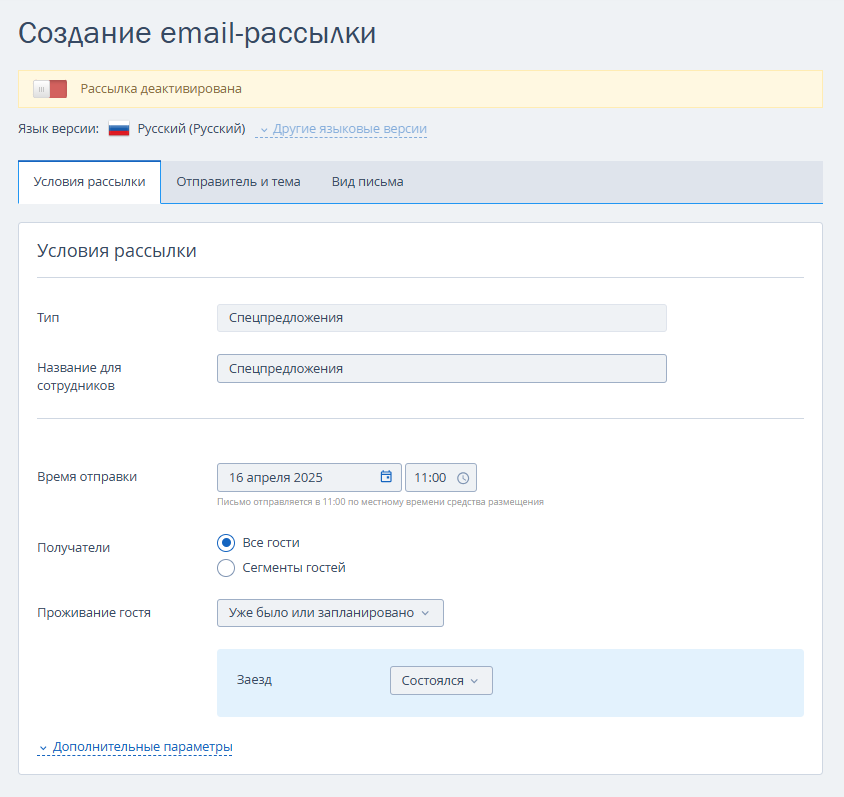Select the 'Все гости' radio button

(x=226, y=543)
